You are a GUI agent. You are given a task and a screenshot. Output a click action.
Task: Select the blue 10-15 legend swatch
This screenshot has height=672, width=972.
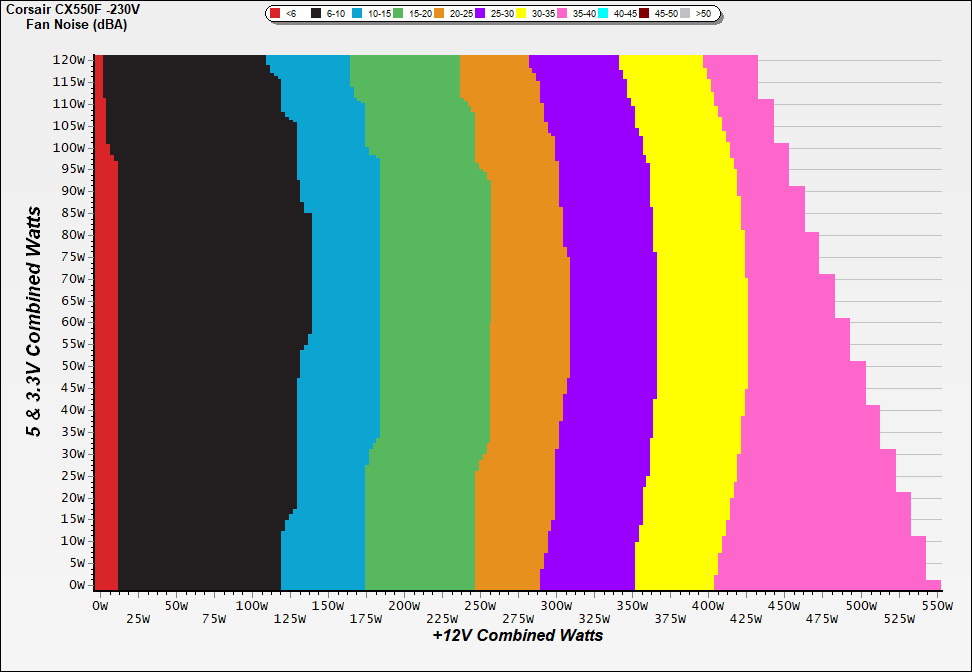(x=357, y=14)
